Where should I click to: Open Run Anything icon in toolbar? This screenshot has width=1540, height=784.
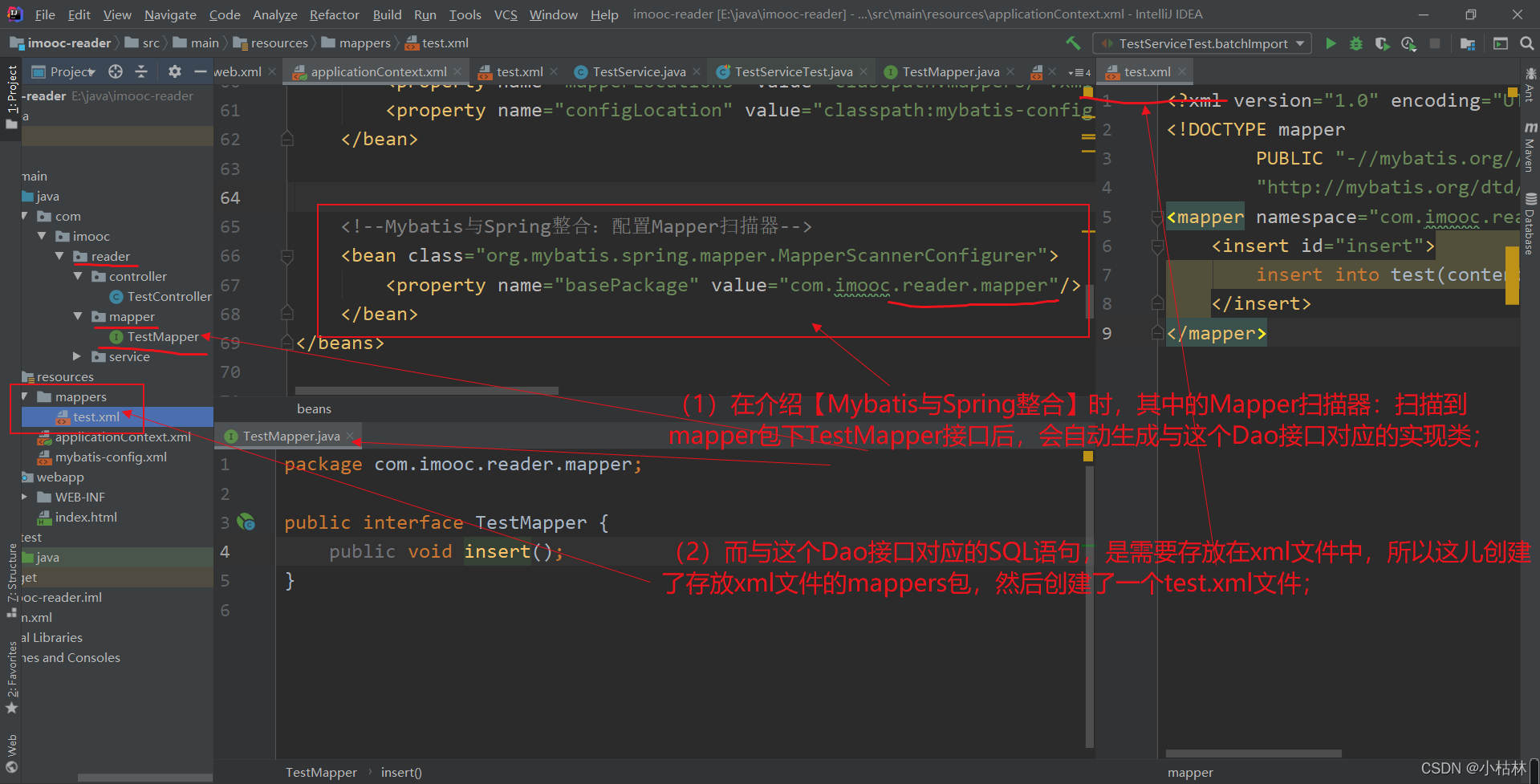pos(1501,43)
